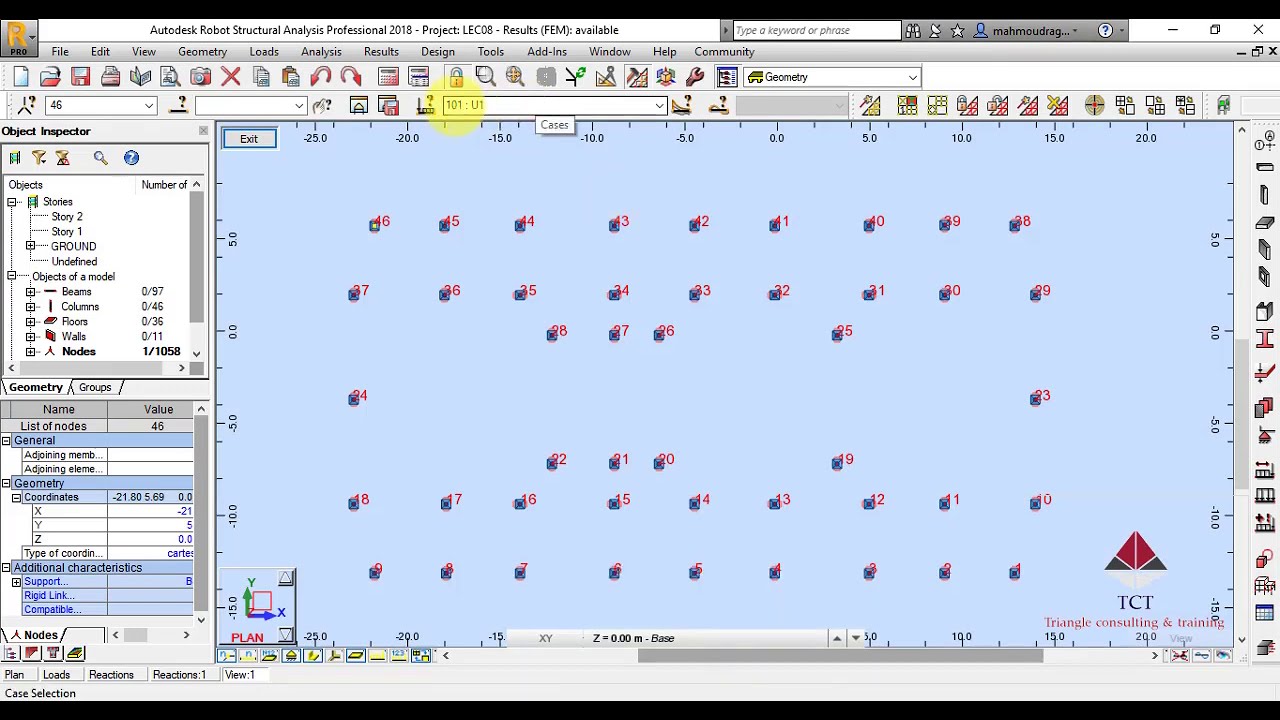Open the Analysis menu

[x=321, y=51]
